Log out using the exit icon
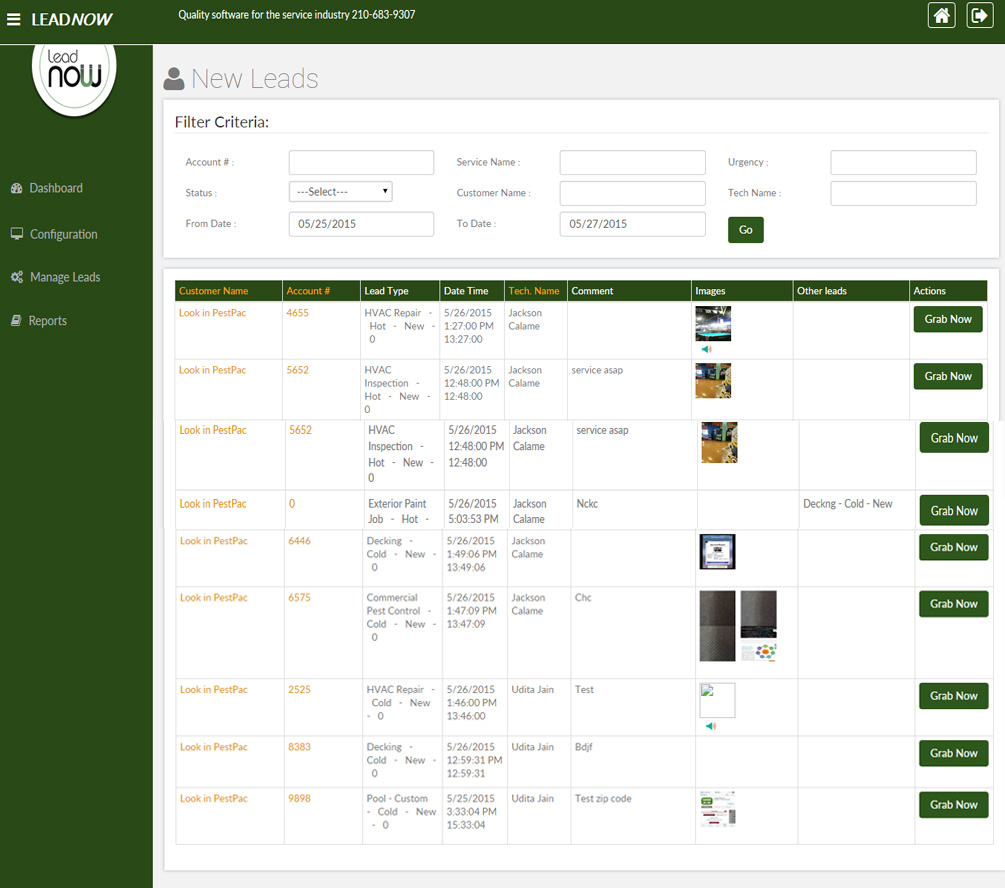Viewport: 1005px width, 888px height. click(x=979, y=15)
